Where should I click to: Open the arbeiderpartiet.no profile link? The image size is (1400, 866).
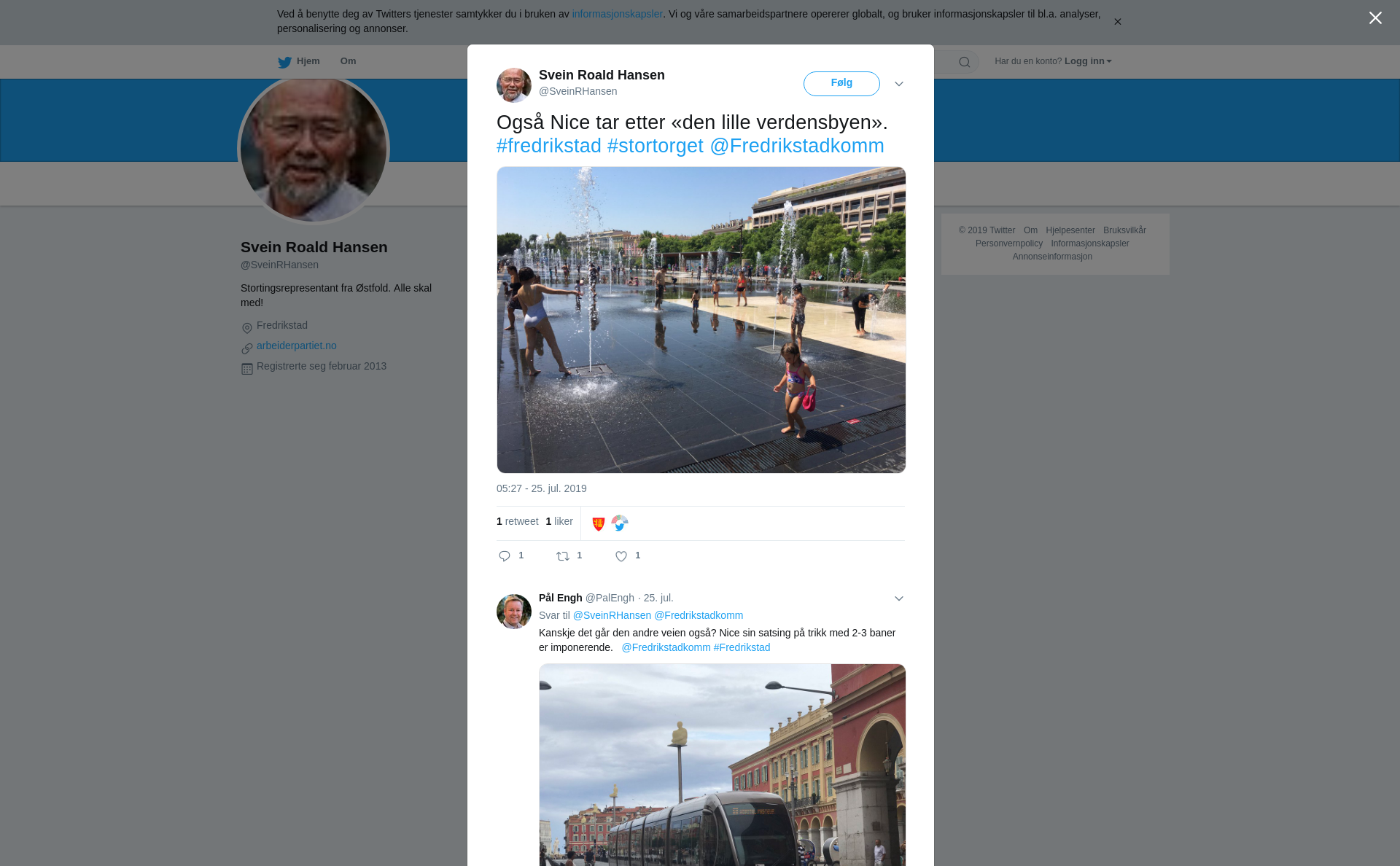pos(297,346)
